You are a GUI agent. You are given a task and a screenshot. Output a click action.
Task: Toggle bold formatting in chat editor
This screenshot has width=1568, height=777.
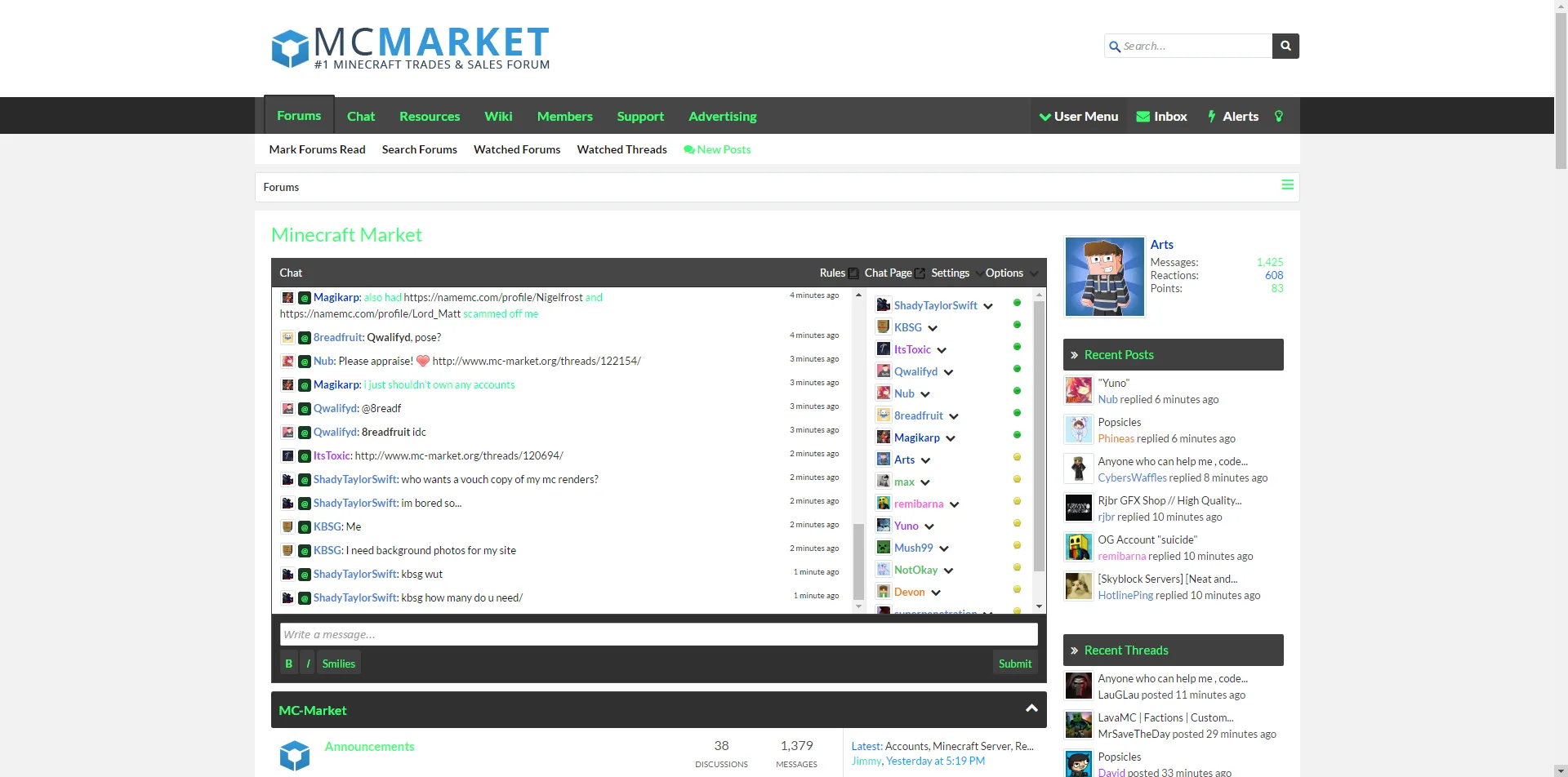[288, 664]
